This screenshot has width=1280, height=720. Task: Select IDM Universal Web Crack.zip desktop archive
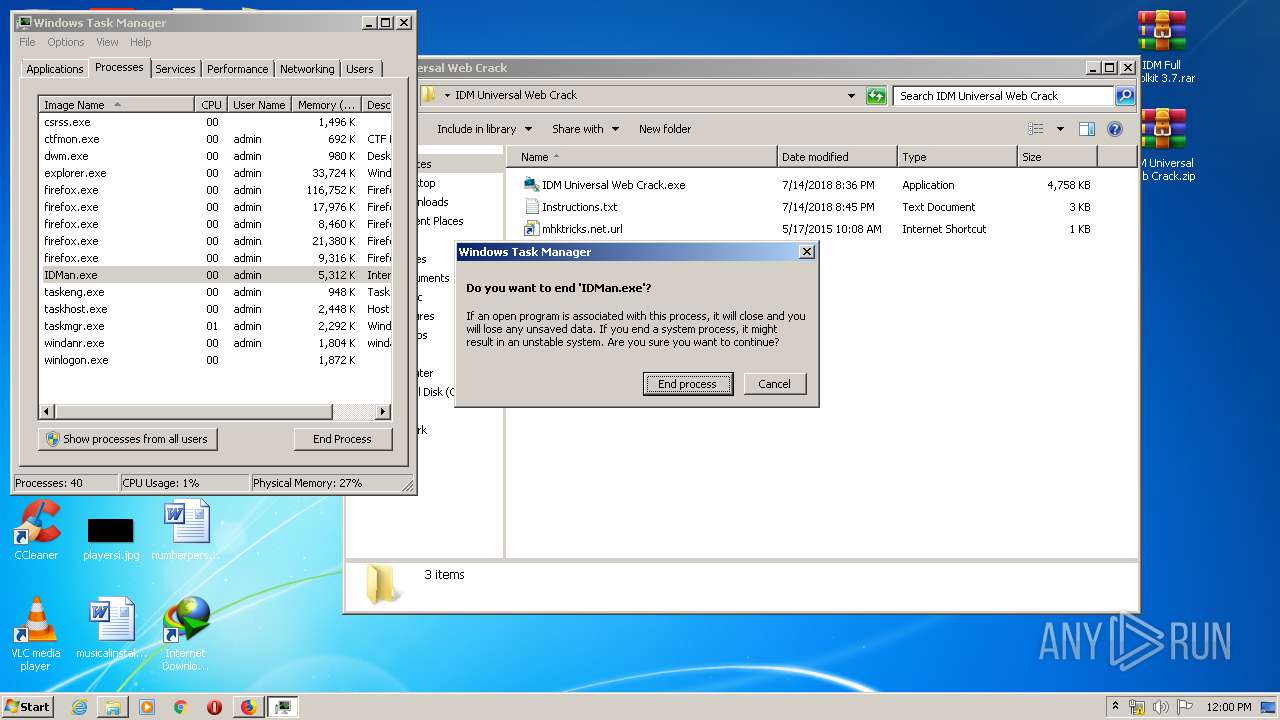point(1163,146)
